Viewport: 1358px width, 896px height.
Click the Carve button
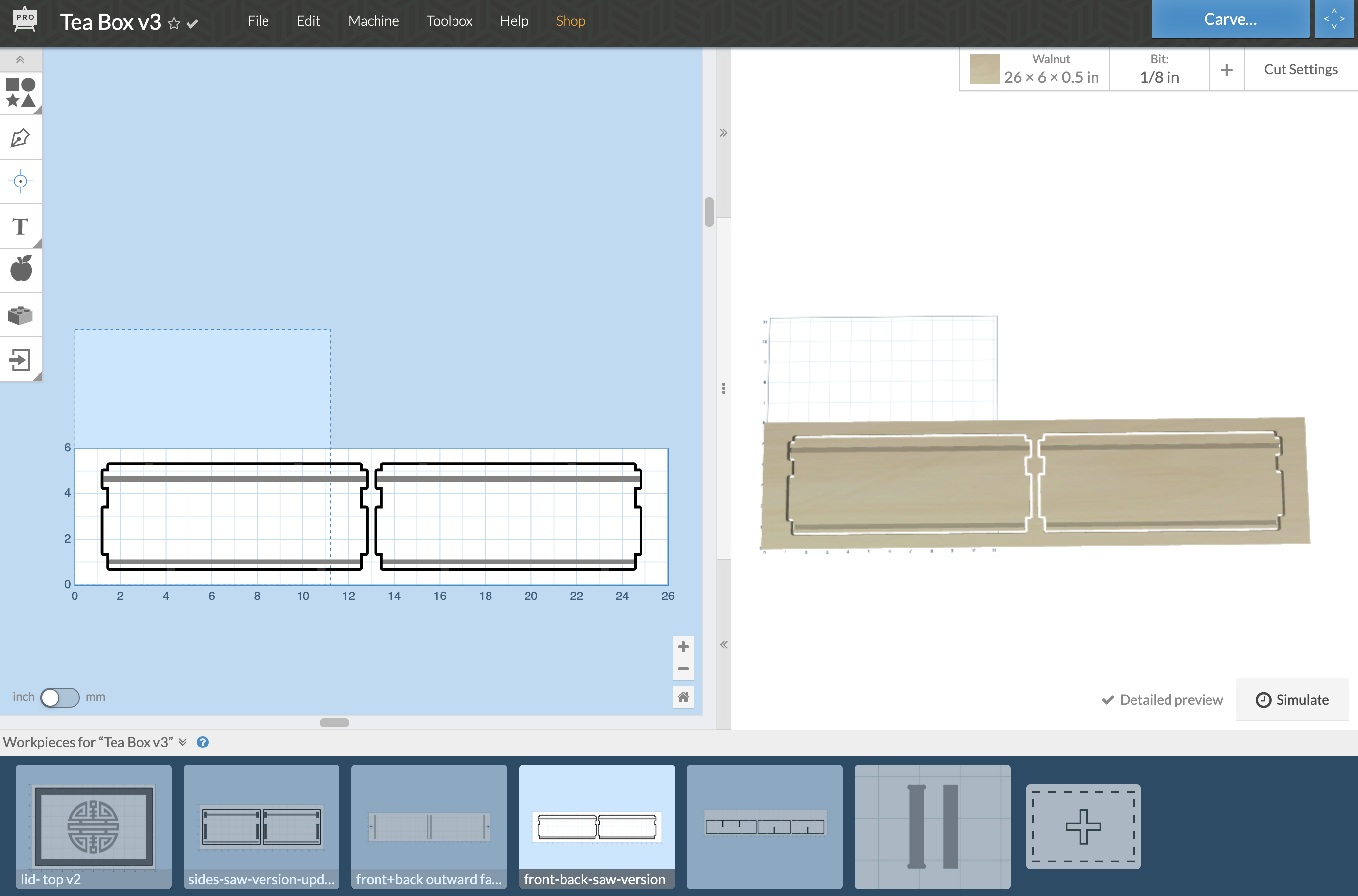(1230, 19)
